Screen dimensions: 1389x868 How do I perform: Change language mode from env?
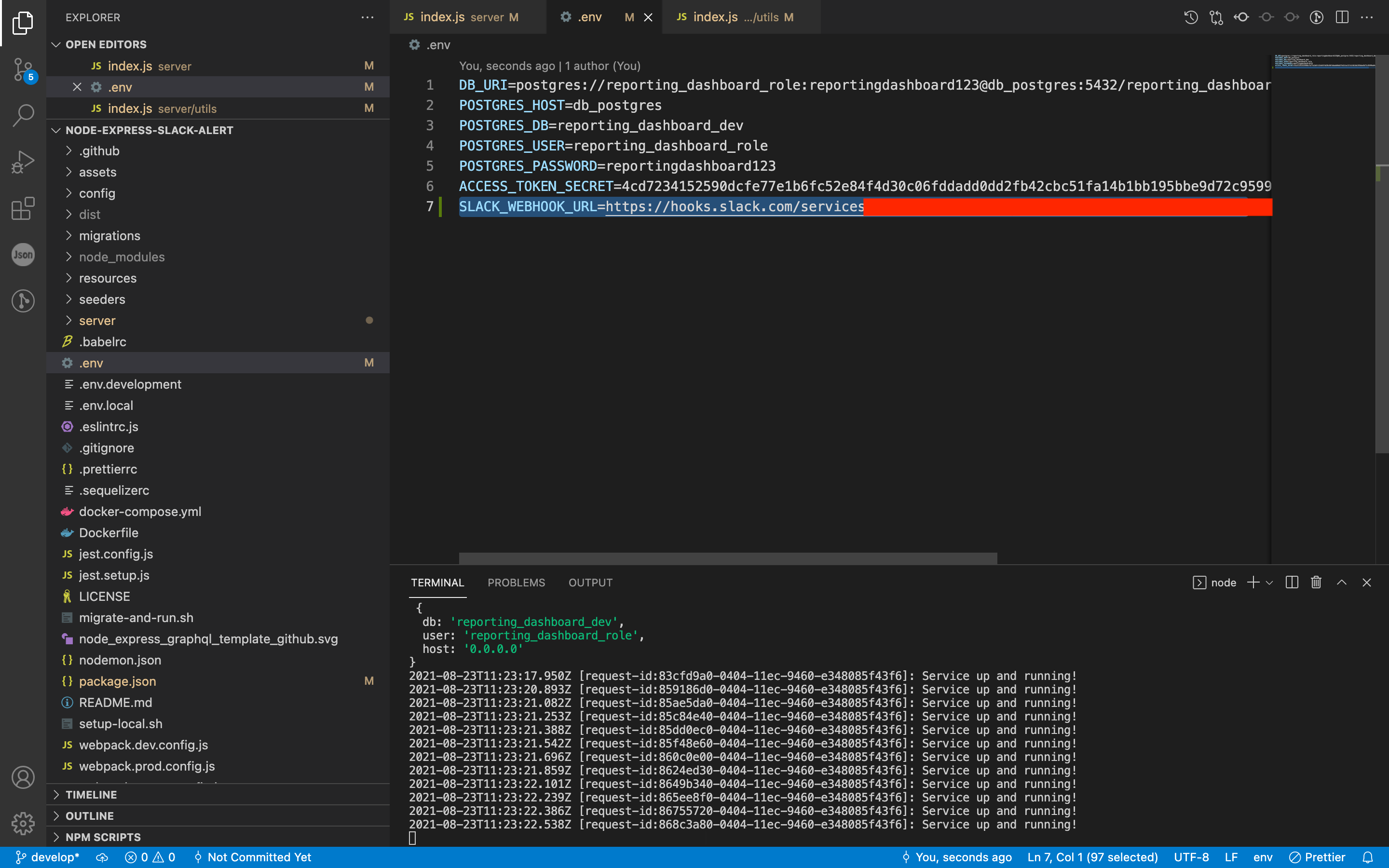point(1263,857)
